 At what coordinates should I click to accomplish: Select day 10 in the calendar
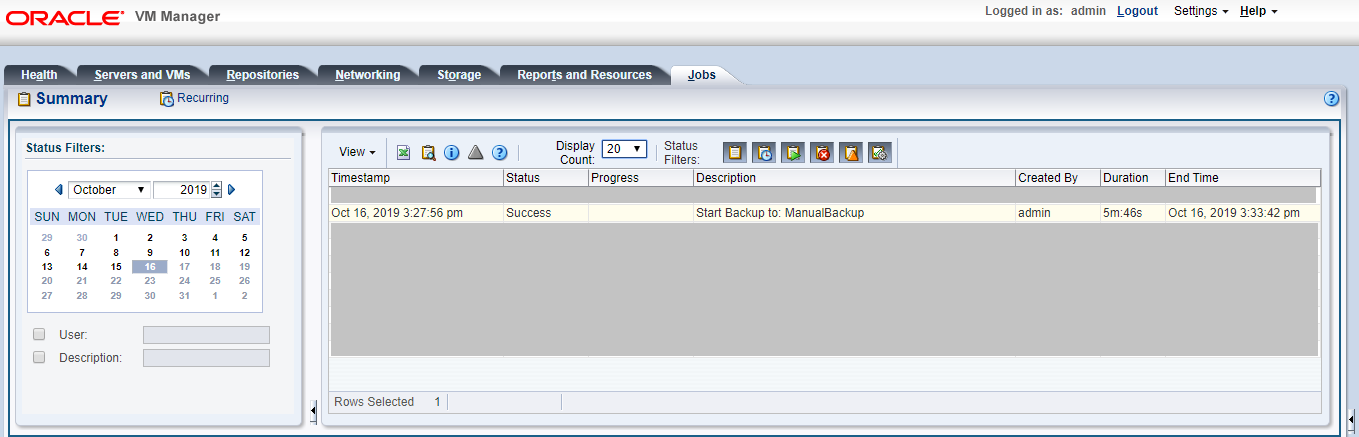coord(184,253)
